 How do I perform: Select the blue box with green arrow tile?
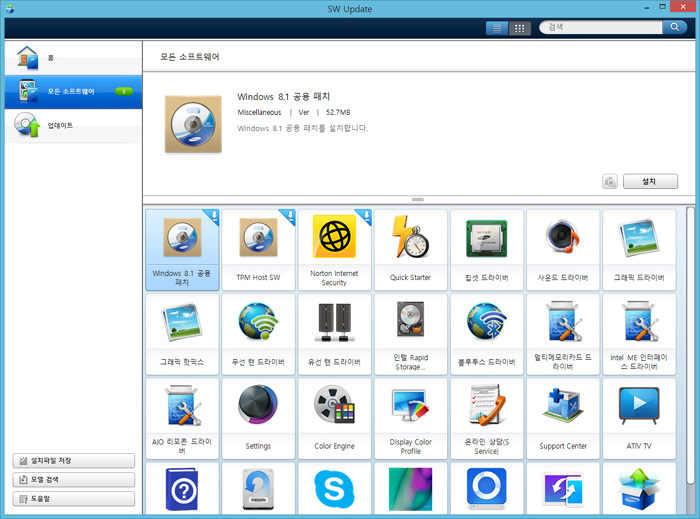[x=639, y=489]
